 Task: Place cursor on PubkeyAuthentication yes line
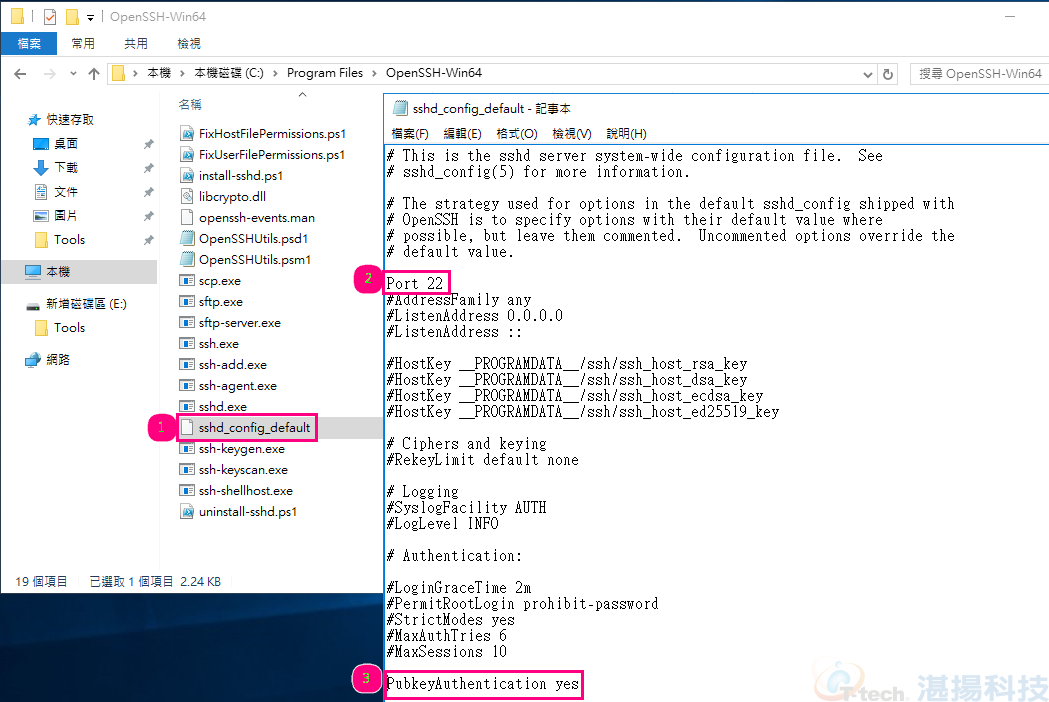[482, 684]
